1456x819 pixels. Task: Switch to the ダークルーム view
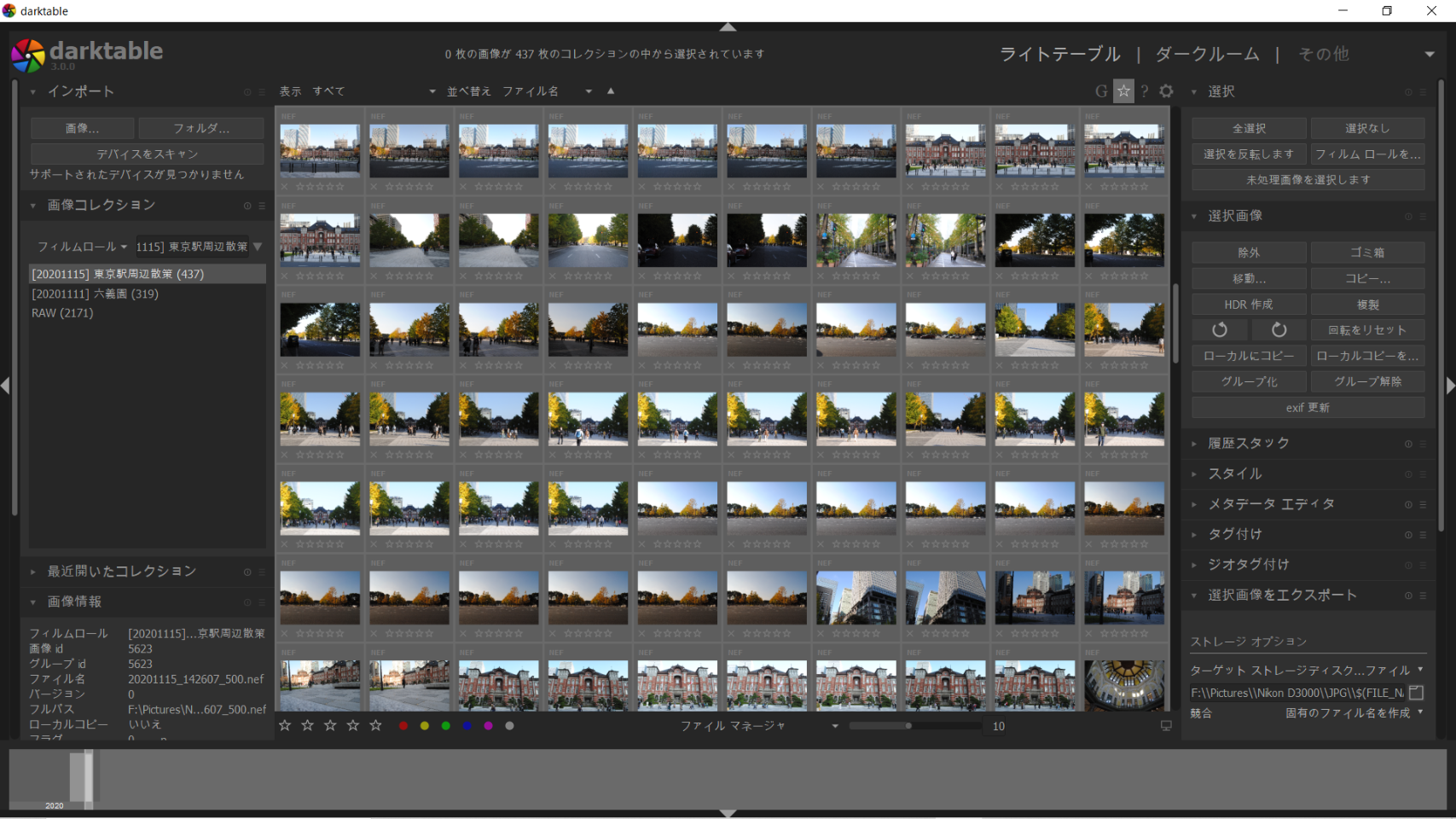click(1207, 55)
